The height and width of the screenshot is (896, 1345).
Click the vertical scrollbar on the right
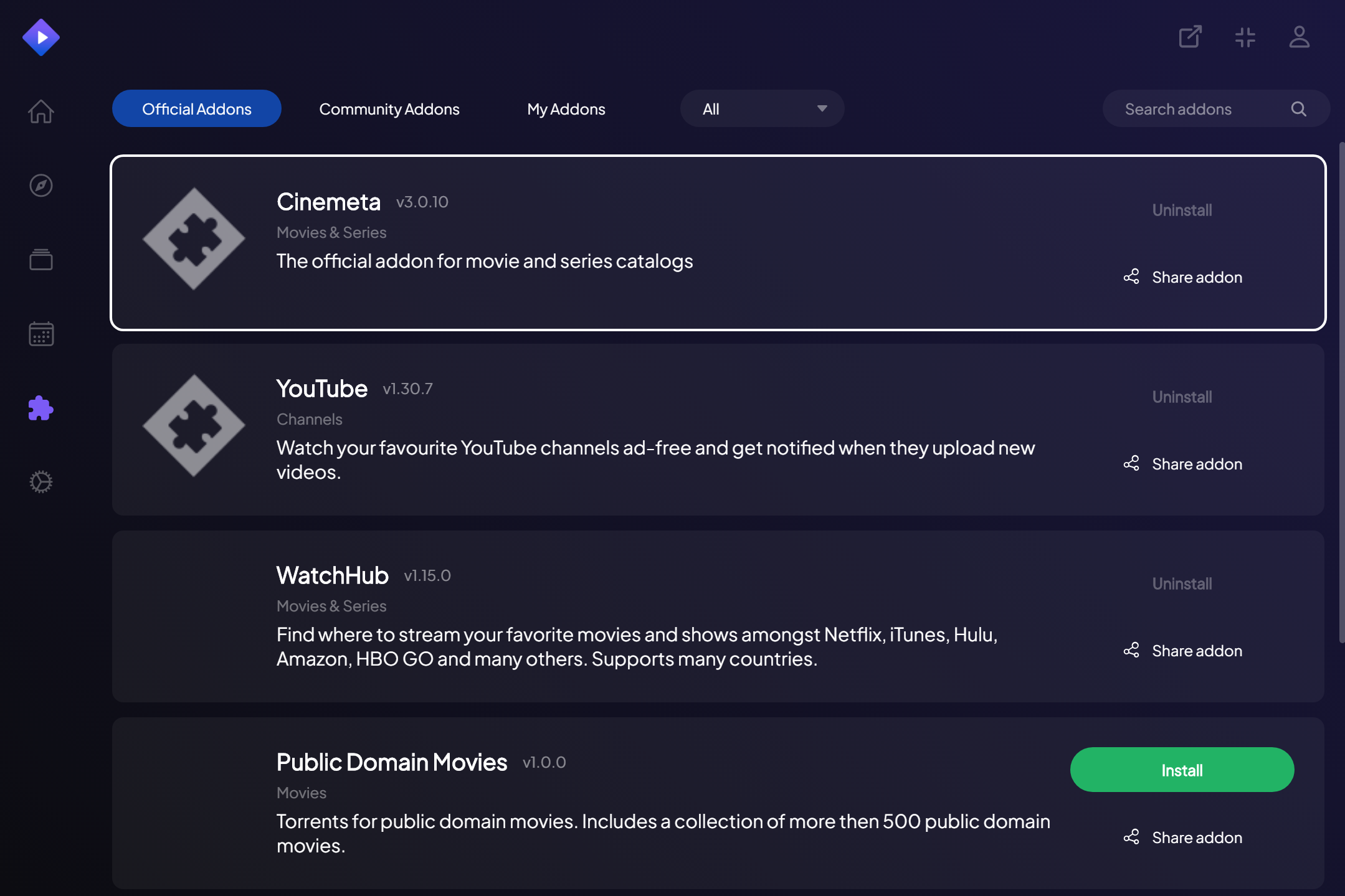1341,392
